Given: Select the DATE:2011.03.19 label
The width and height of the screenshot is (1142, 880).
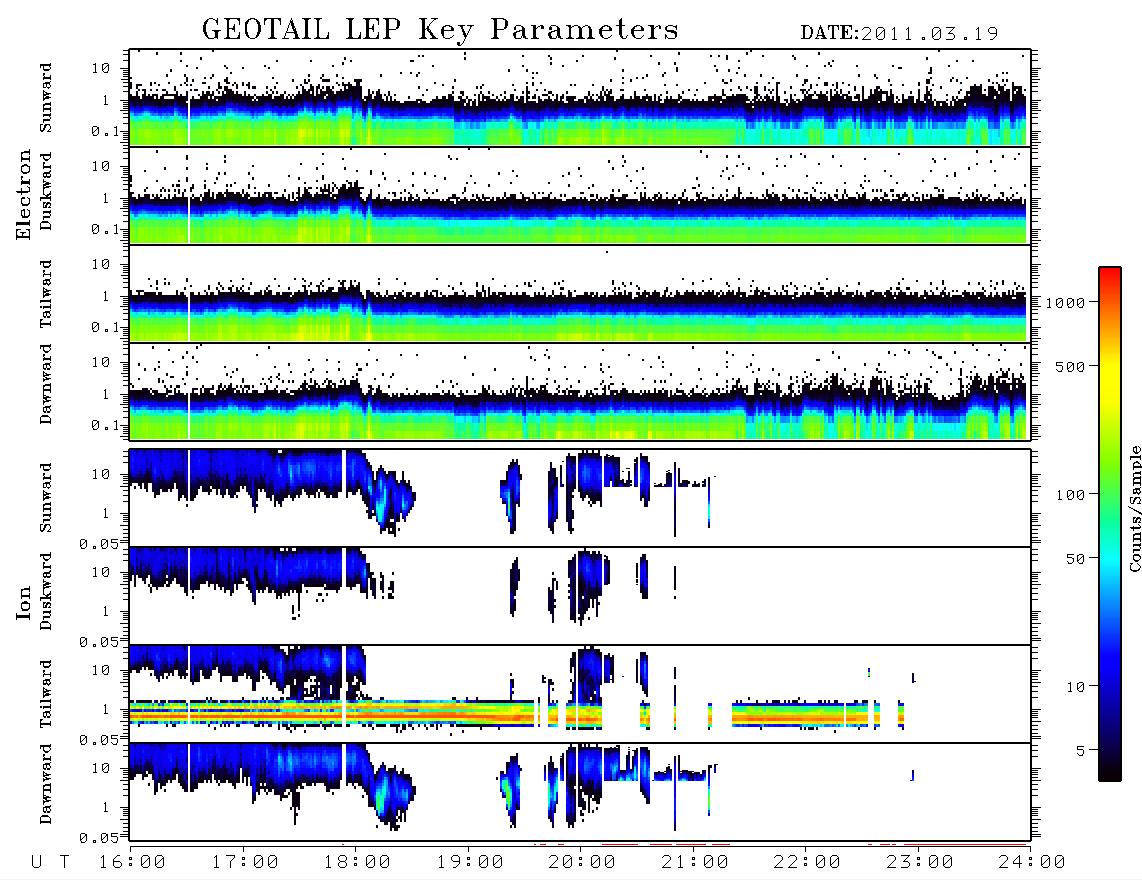Looking at the screenshot, I should point(899,34).
